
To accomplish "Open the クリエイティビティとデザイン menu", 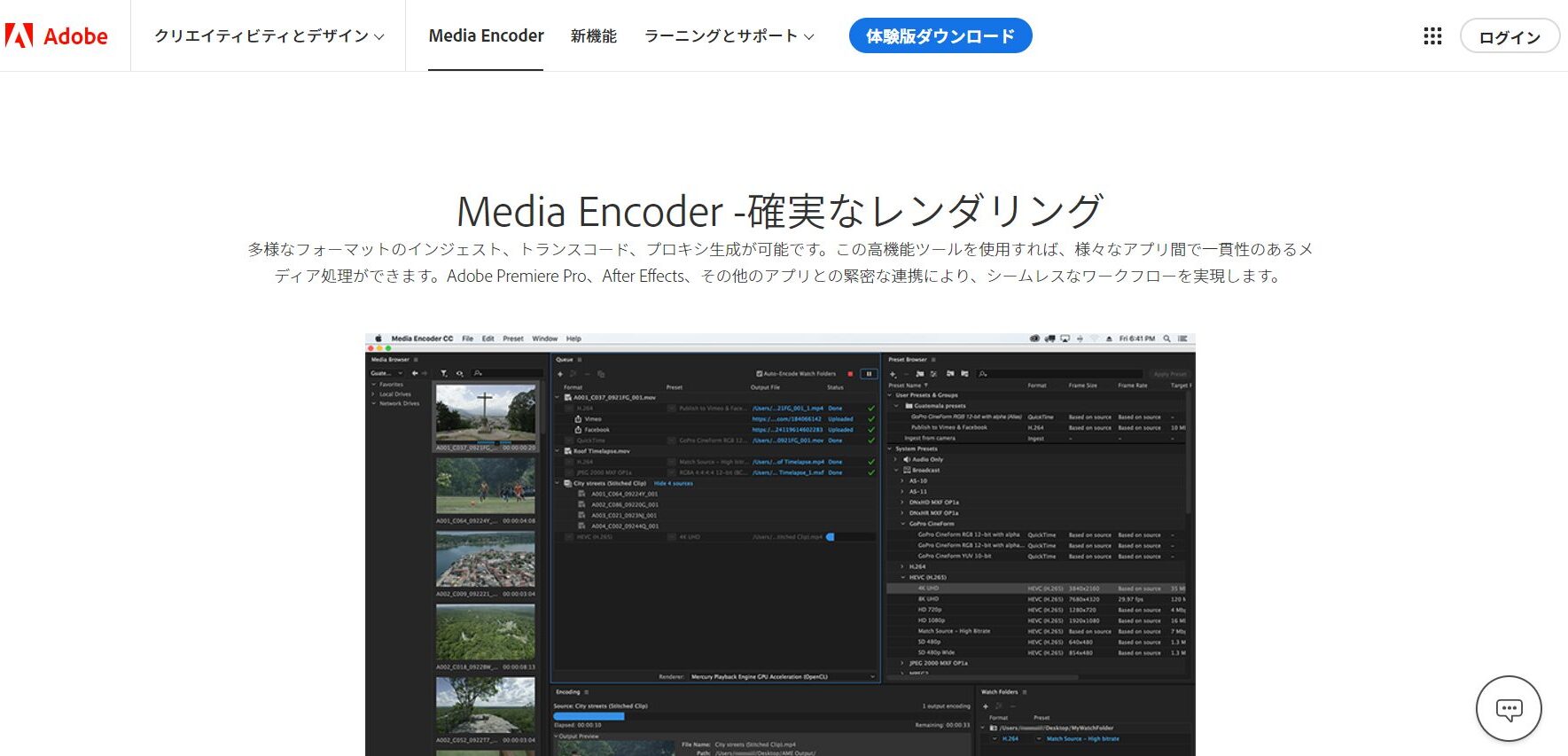I will 269,36.
